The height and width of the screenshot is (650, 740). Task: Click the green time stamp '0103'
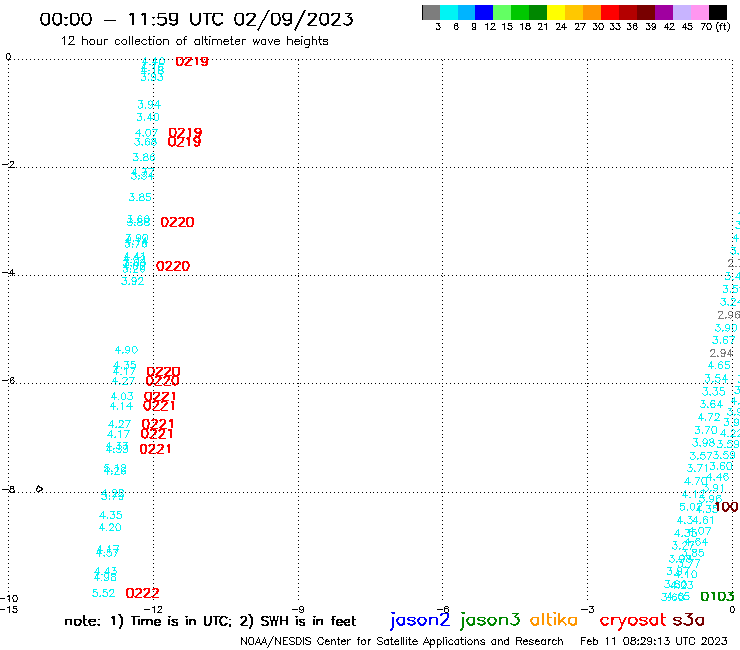[717, 597]
